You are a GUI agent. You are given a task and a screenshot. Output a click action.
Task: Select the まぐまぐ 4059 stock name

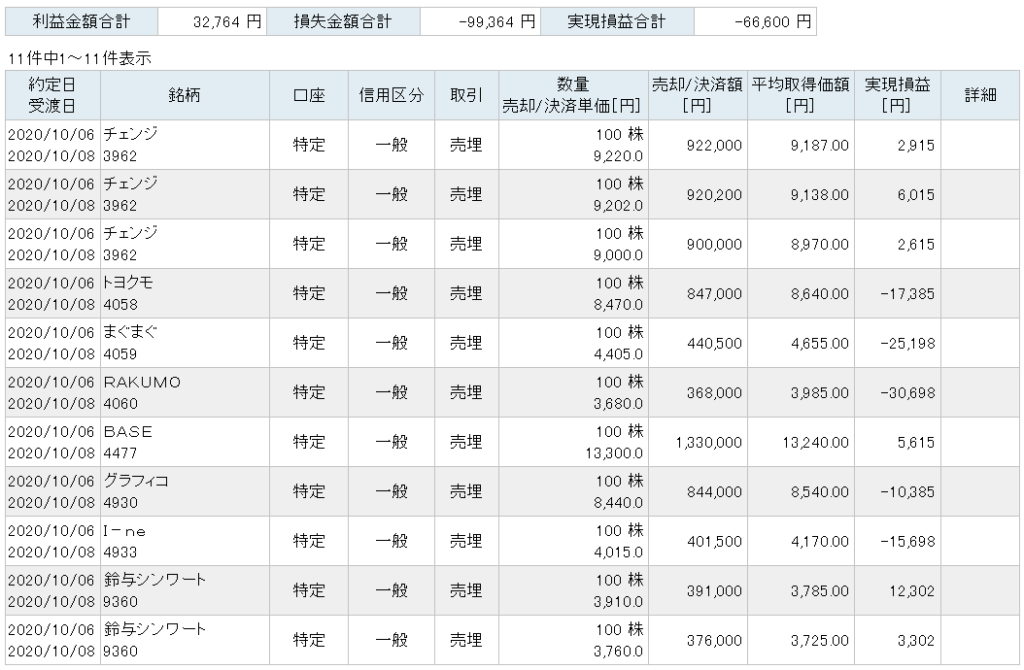point(185,343)
